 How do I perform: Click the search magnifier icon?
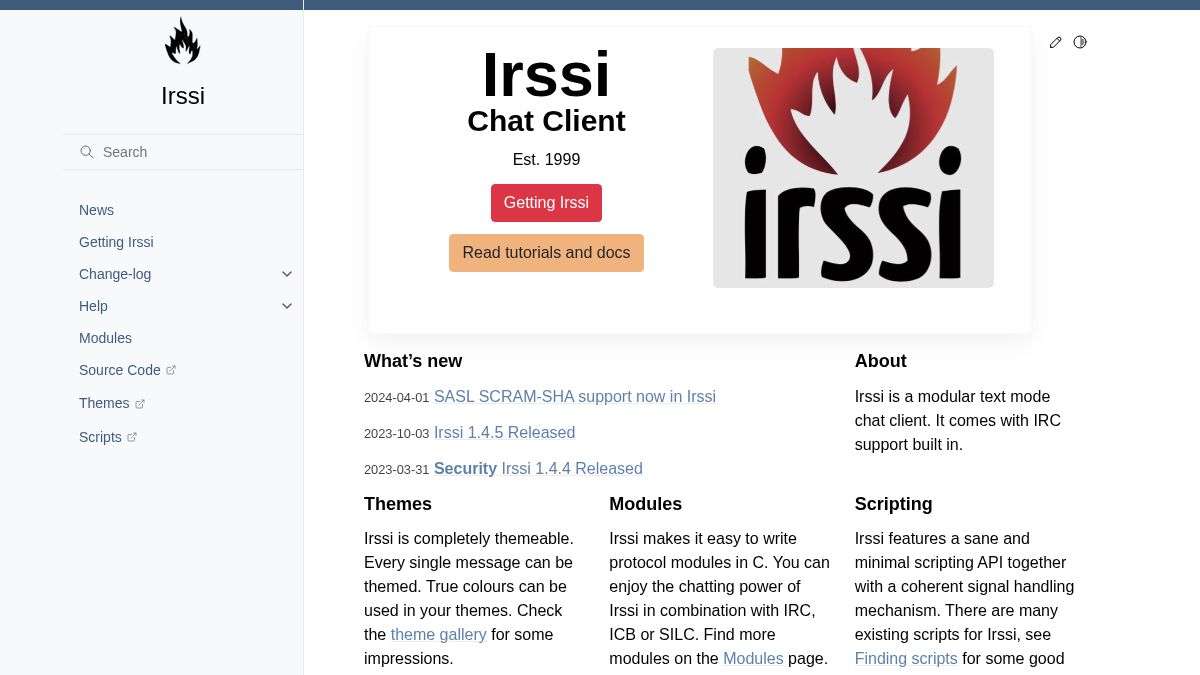click(x=87, y=152)
